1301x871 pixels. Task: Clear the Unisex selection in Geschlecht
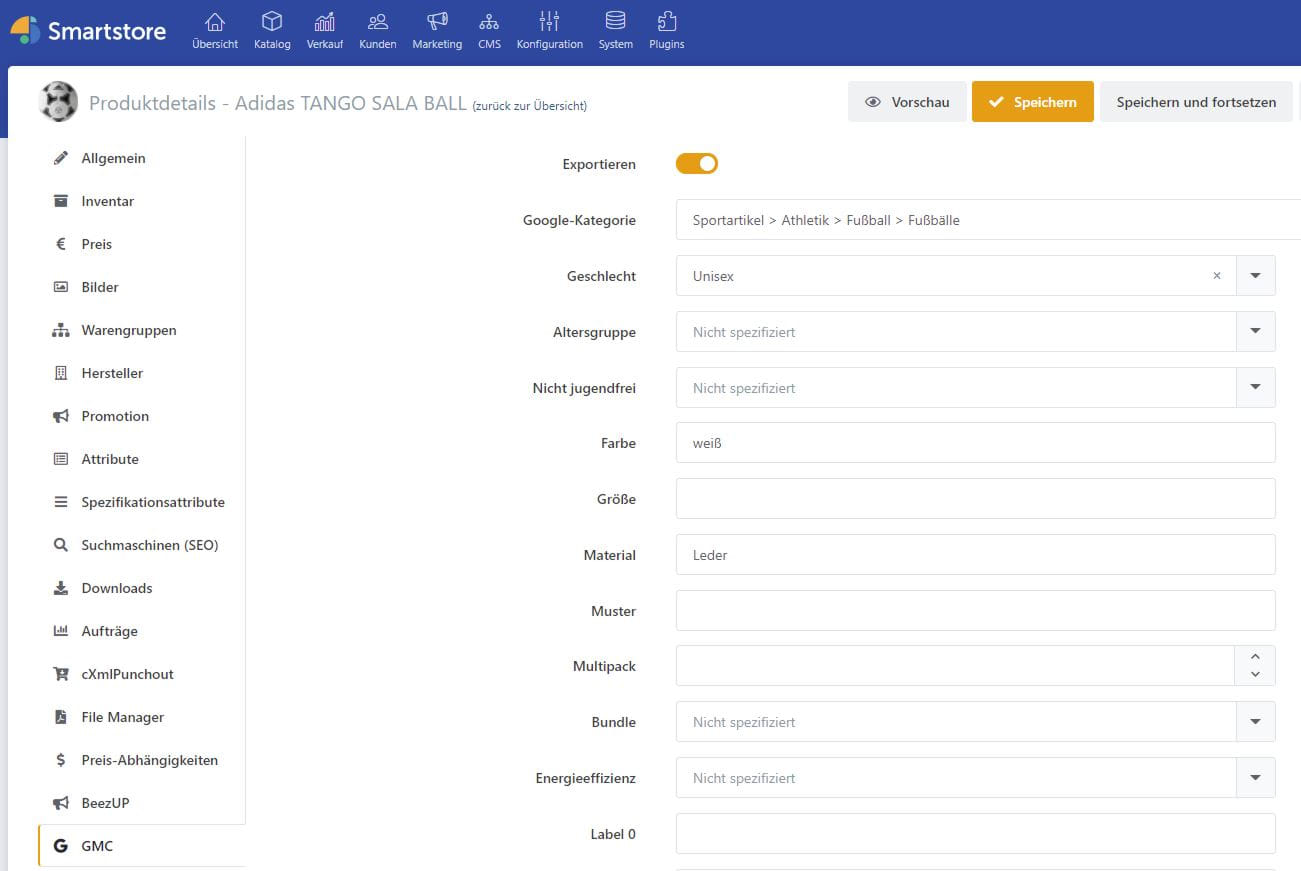pyautogui.click(x=1216, y=276)
